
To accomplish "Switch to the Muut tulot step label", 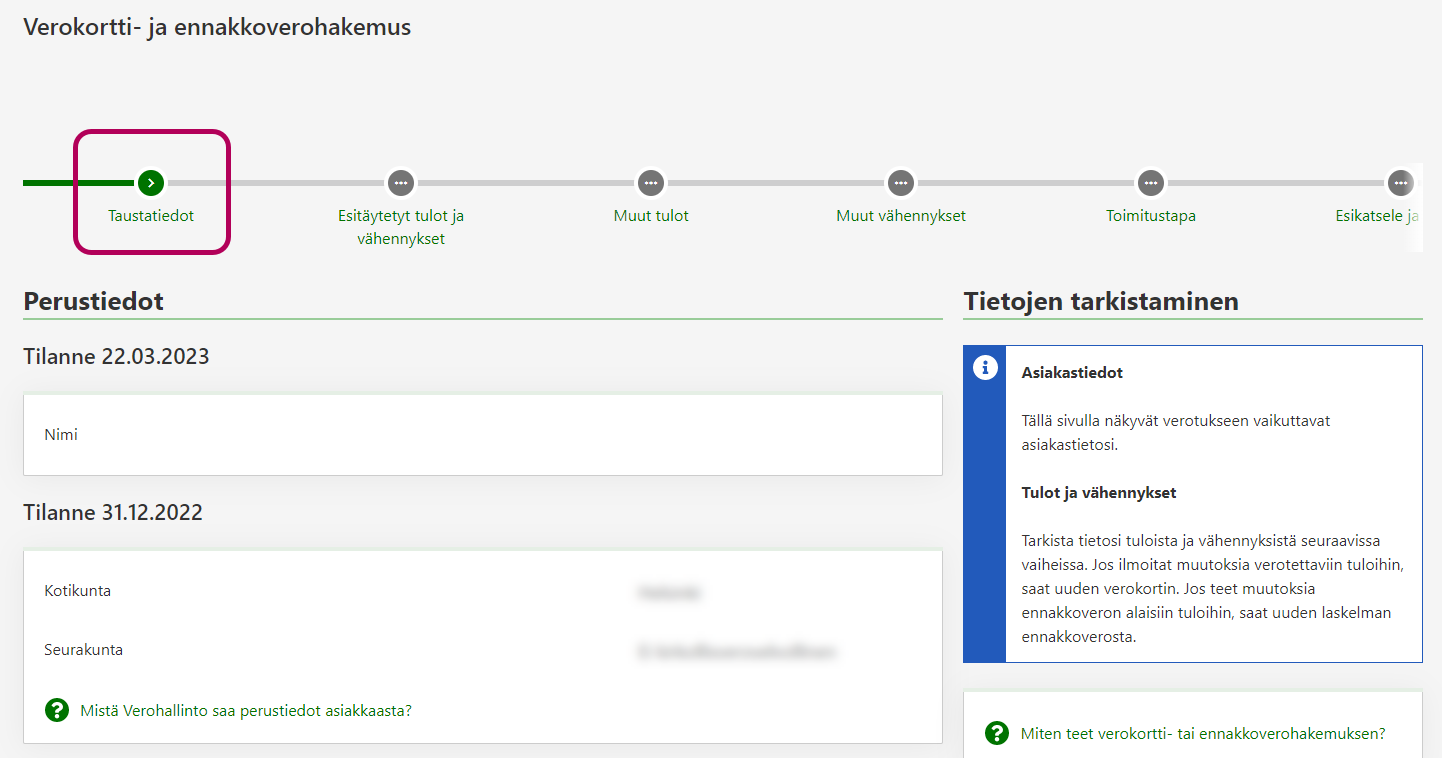I will pos(651,216).
